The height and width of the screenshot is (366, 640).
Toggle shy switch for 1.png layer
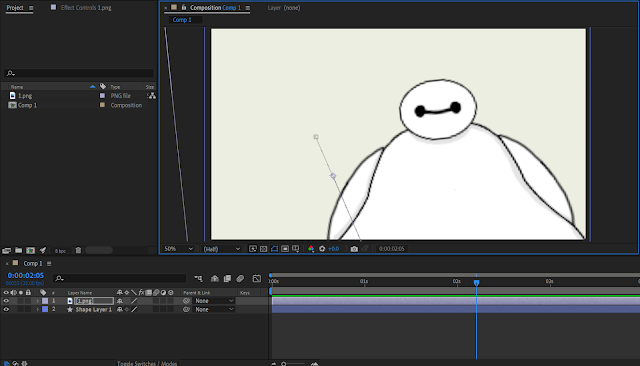click(120, 301)
